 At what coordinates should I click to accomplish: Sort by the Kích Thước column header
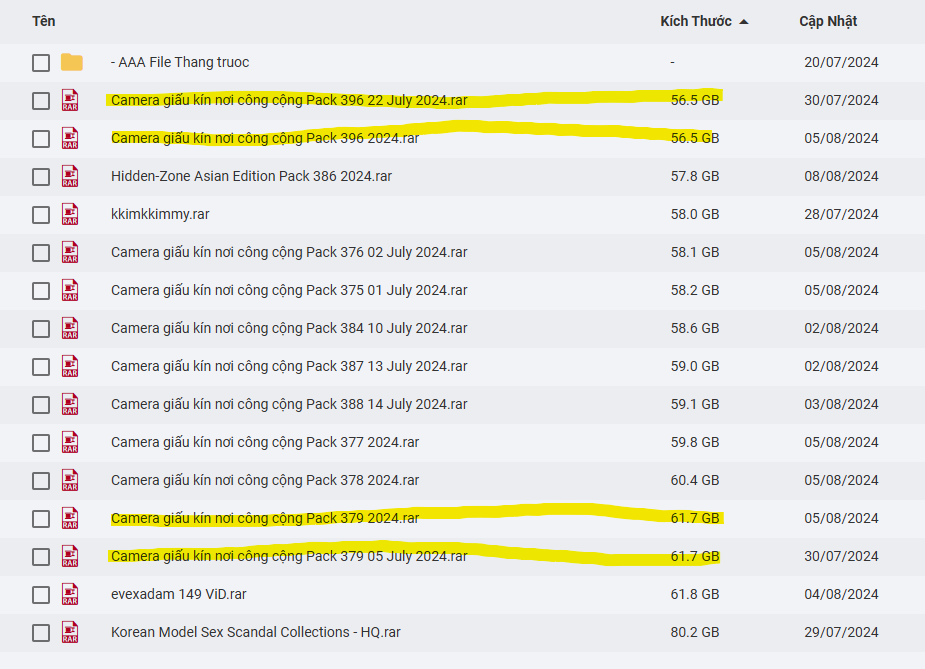[x=695, y=21]
